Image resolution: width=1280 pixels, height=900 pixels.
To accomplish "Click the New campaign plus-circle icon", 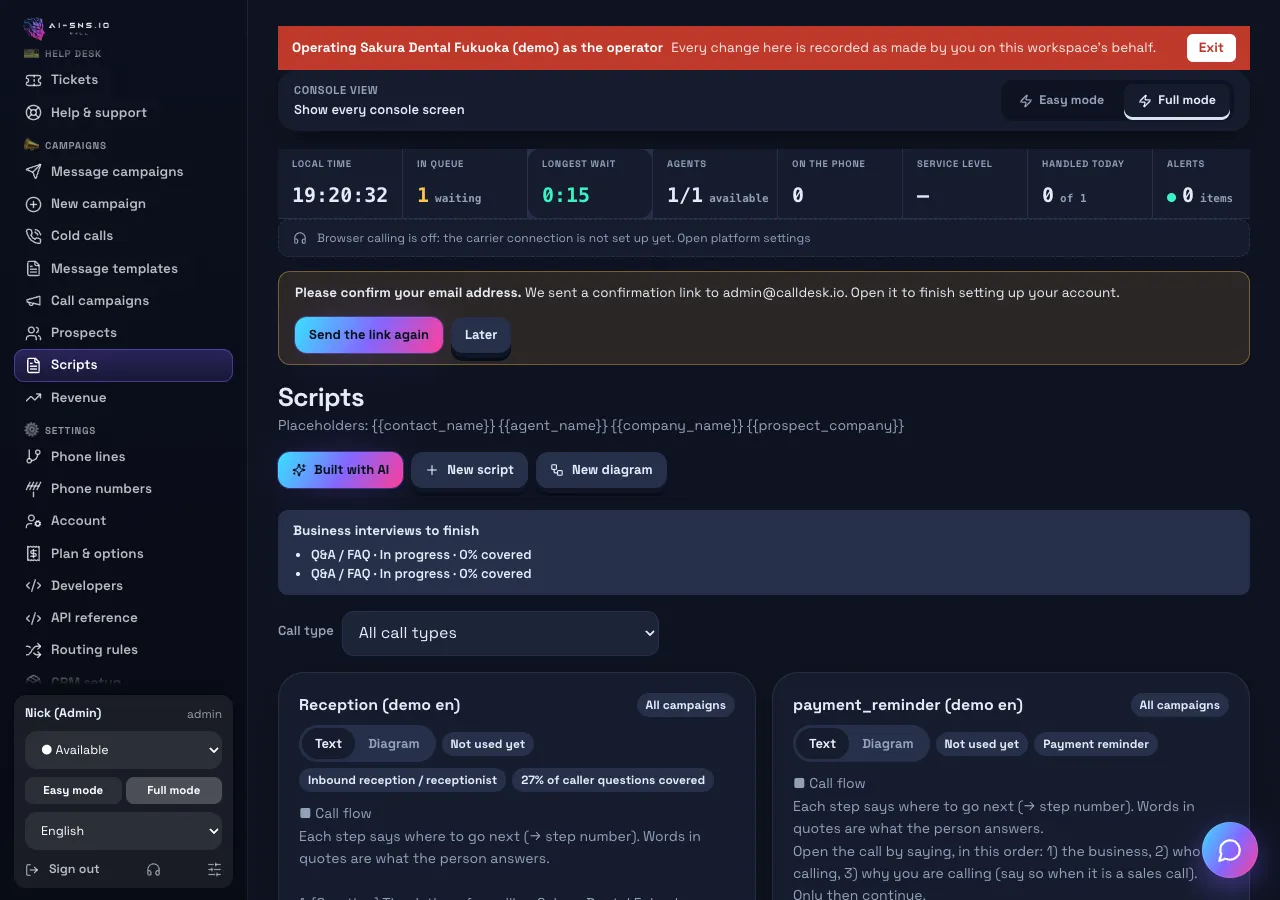I will tap(33, 204).
